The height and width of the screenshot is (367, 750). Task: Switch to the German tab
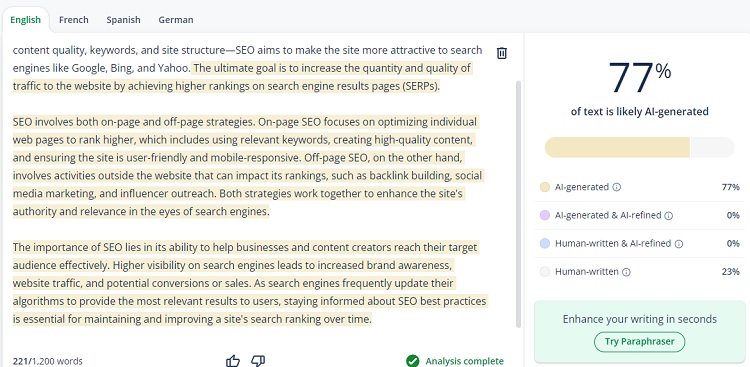[176, 20]
